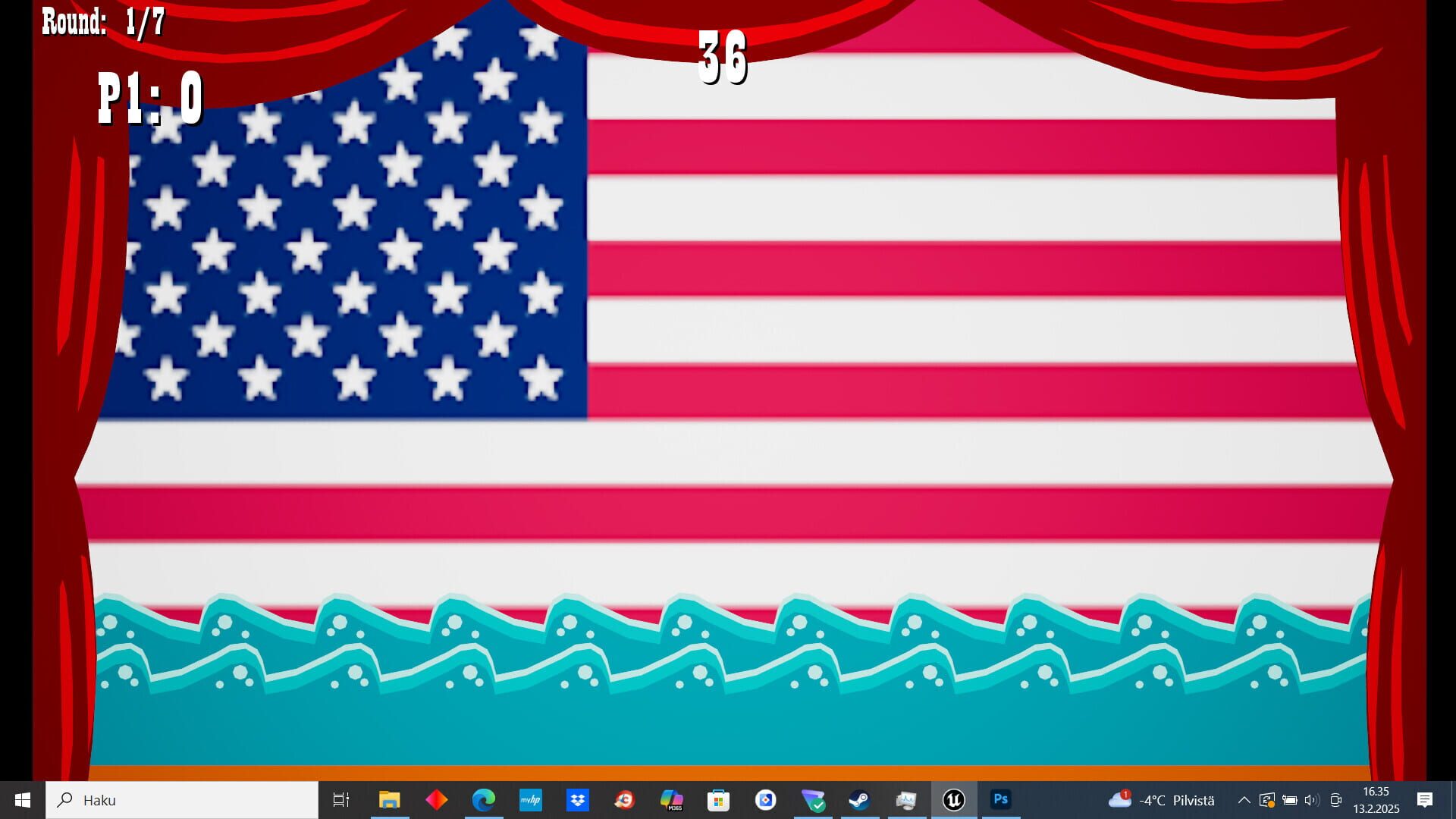Open the battery status flyout

1290,800
